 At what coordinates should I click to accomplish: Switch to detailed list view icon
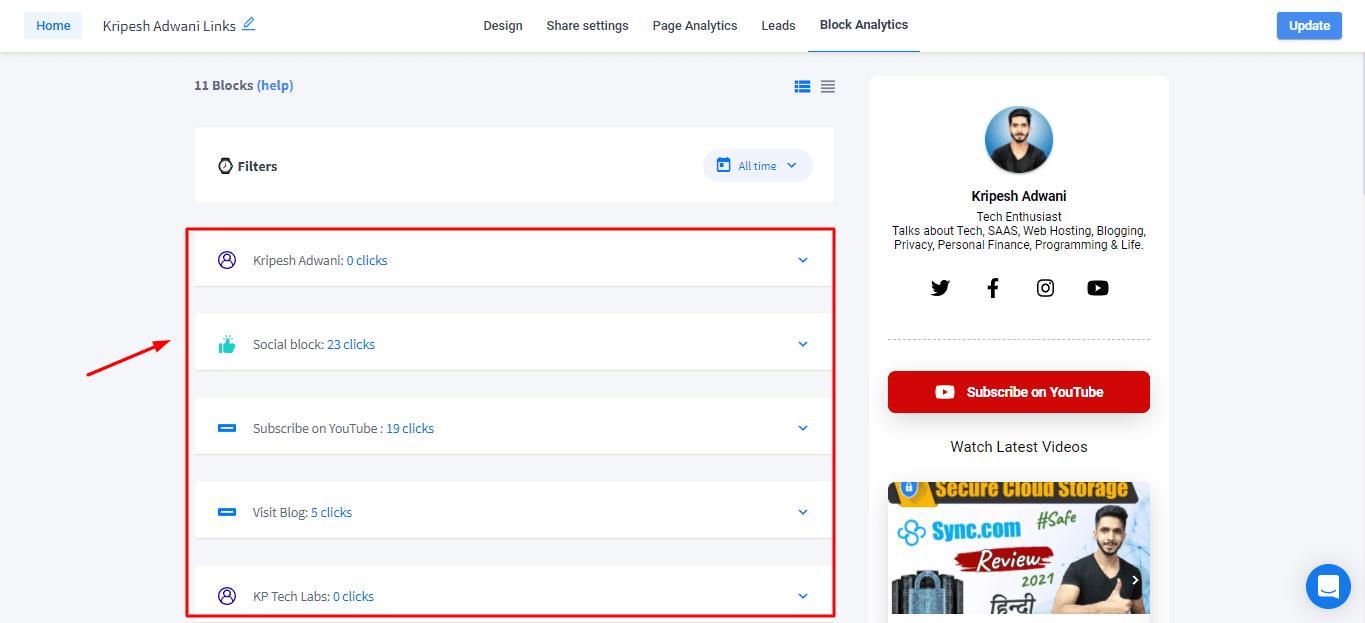[802, 87]
